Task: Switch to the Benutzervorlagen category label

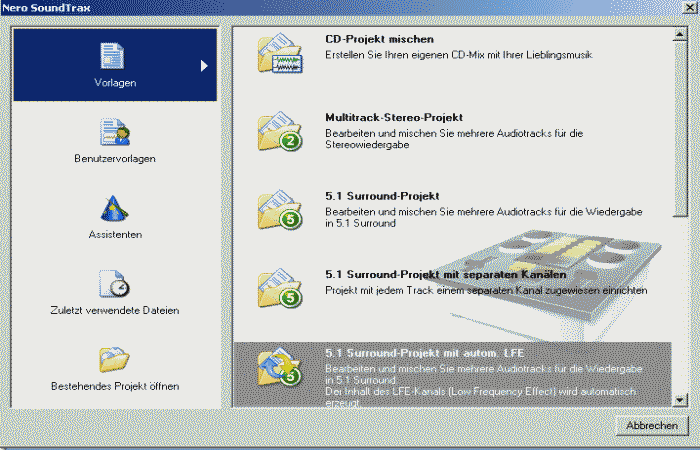Action: [114, 158]
